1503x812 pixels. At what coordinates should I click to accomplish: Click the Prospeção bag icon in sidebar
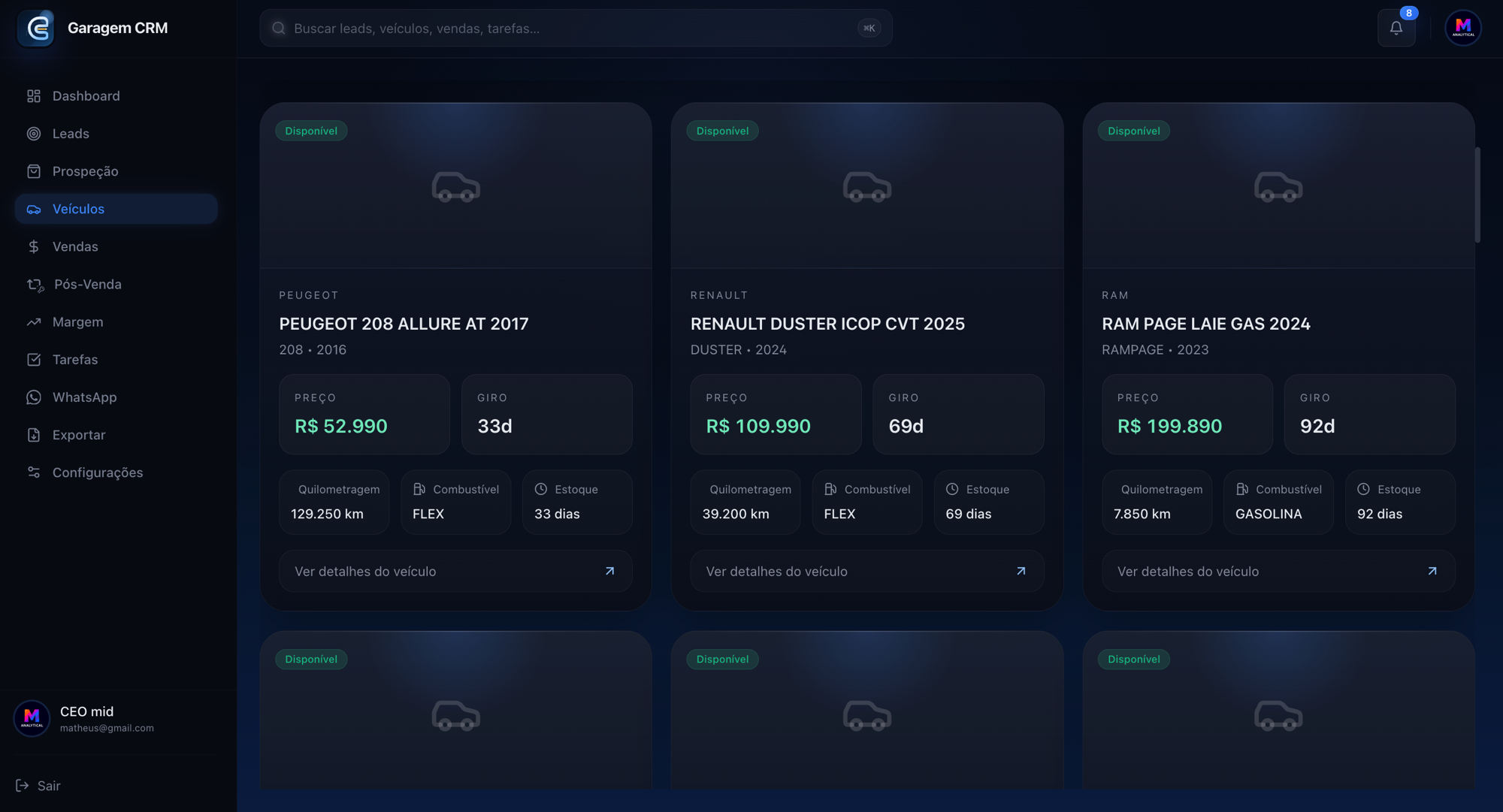click(x=34, y=171)
